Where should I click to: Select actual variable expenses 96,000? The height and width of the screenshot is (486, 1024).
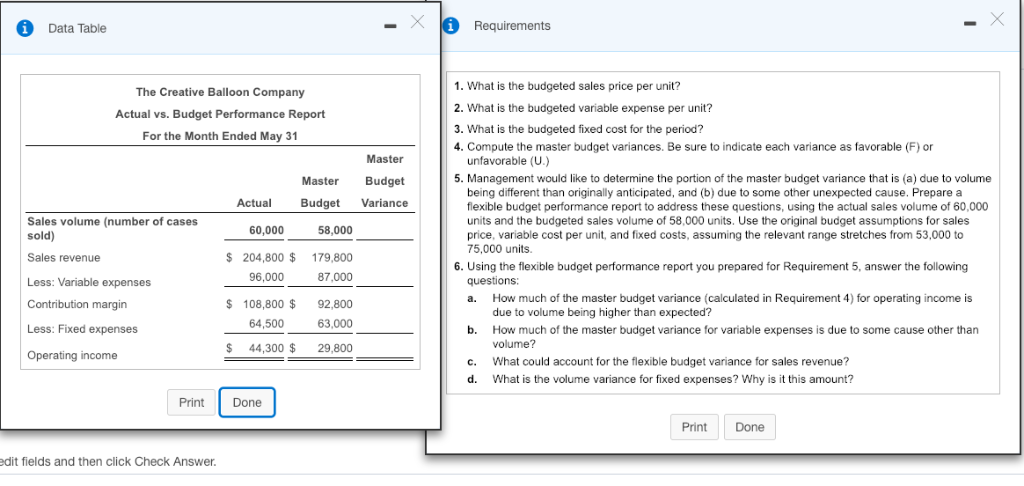coord(266,277)
